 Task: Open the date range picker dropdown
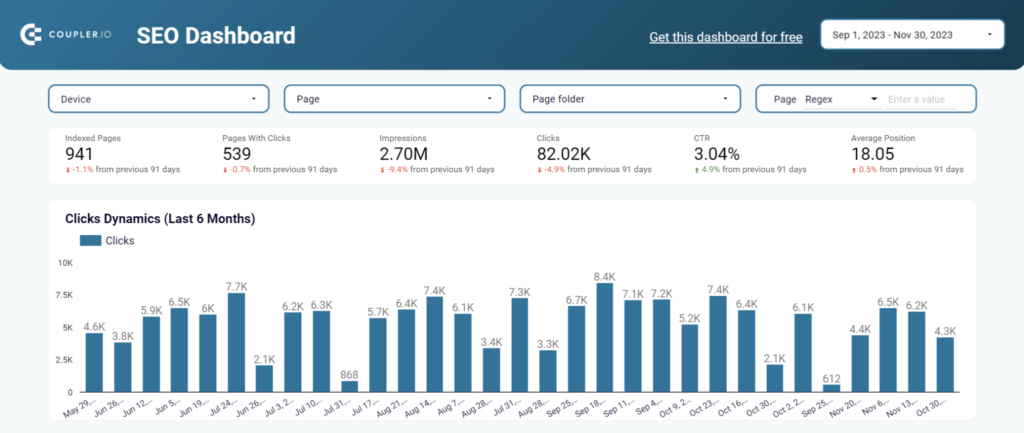(x=912, y=35)
